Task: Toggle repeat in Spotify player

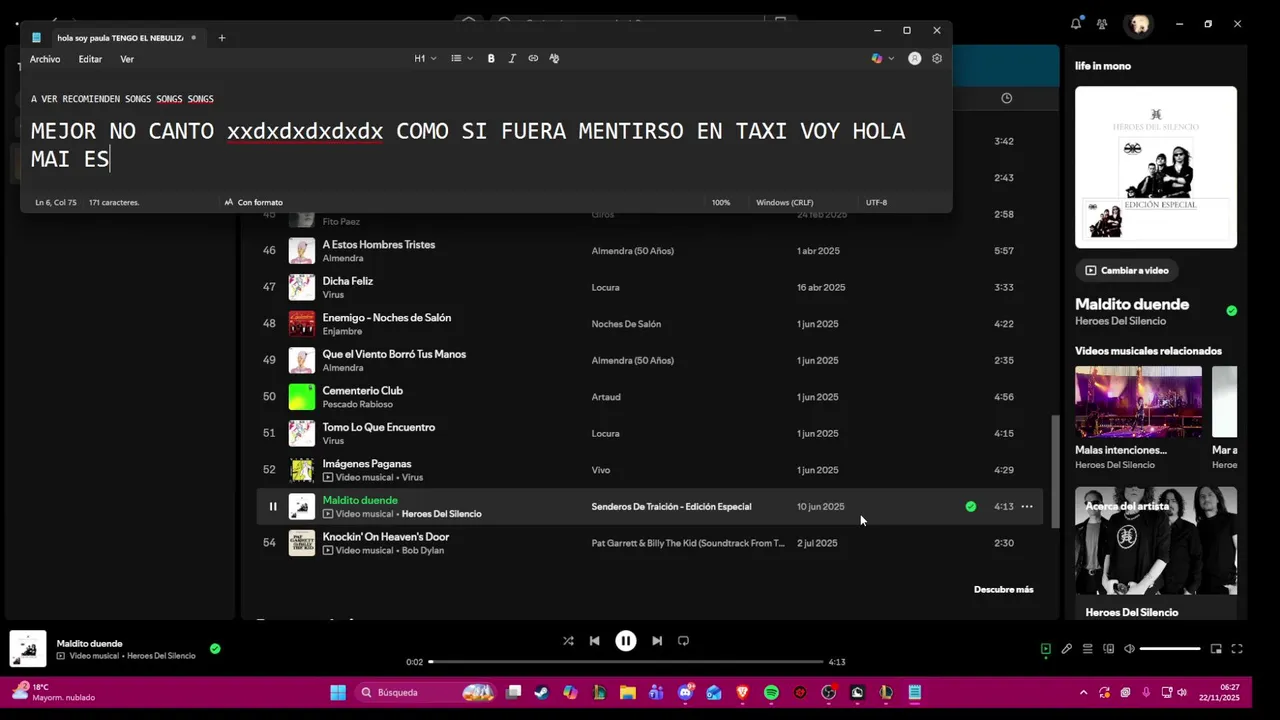Action: [x=684, y=641]
